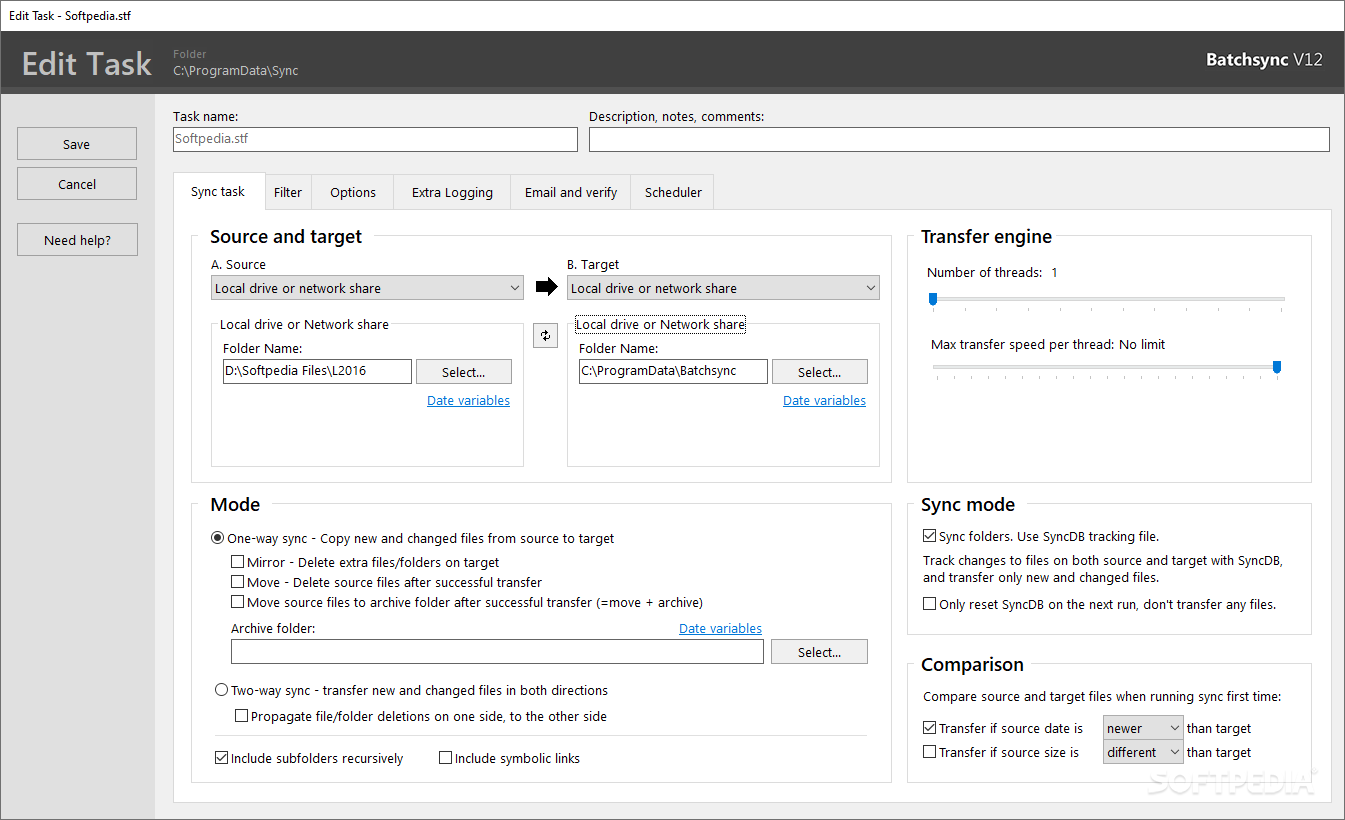Click the Cancel button
Image resolution: width=1345 pixels, height=820 pixels.
coord(77,184)
